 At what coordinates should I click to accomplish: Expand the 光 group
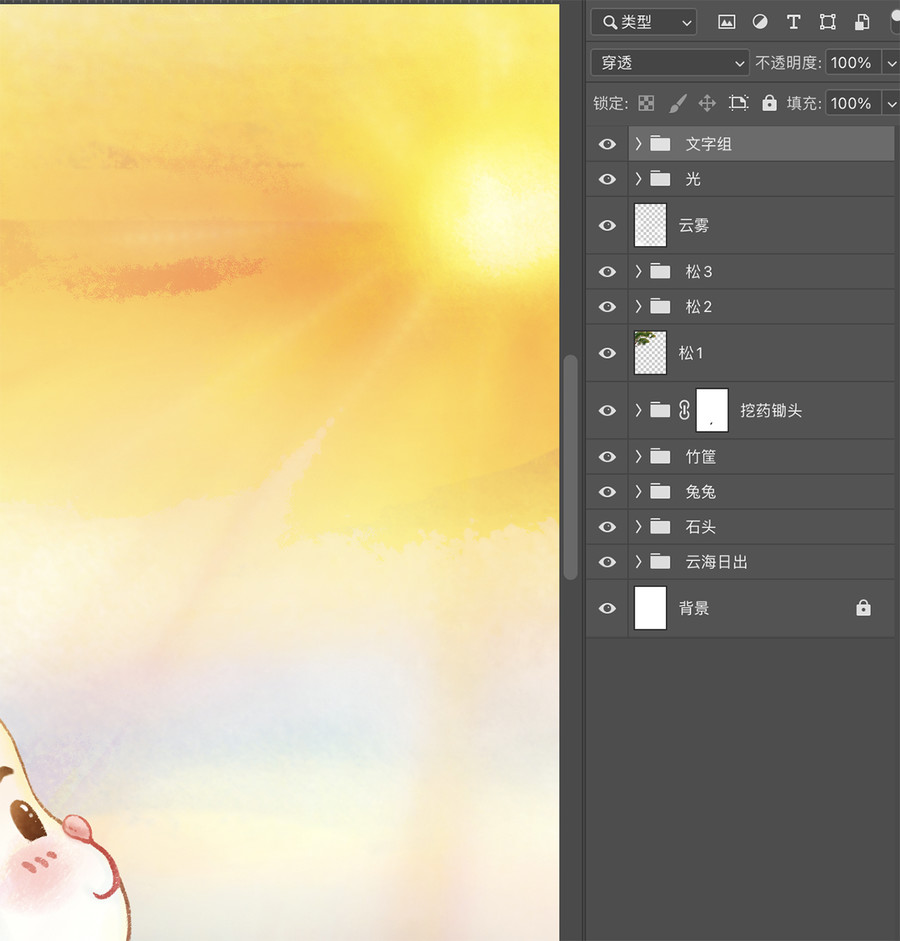[638, 179]
